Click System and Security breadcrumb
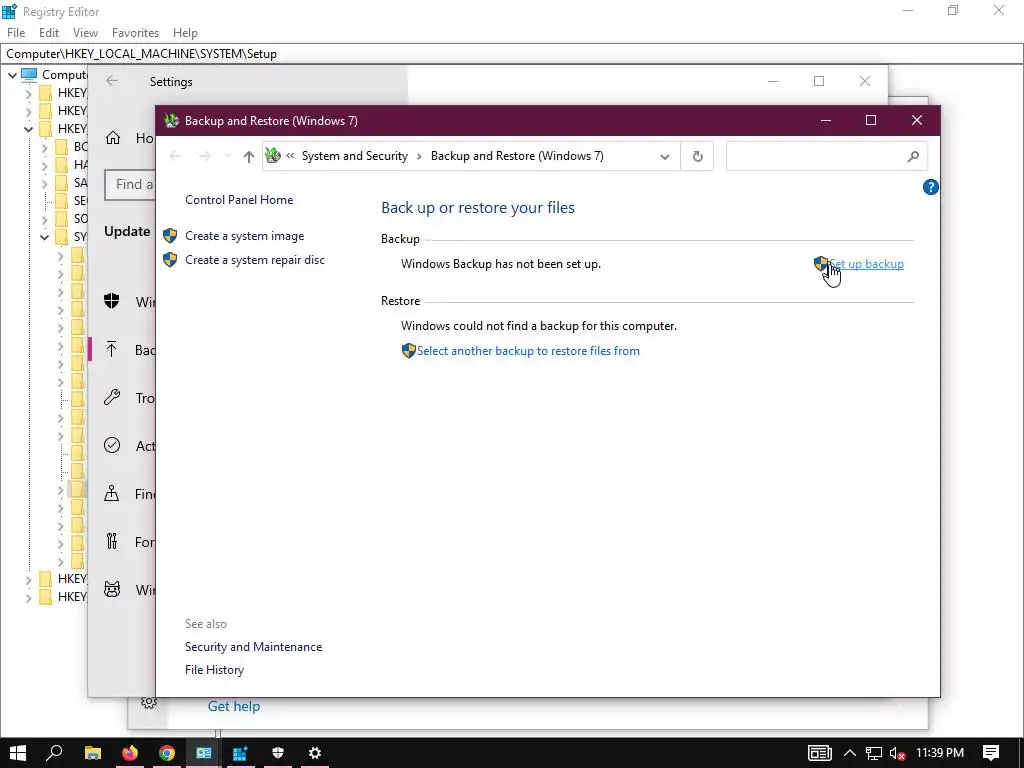The image size is (1024, 768). (355, 156)
